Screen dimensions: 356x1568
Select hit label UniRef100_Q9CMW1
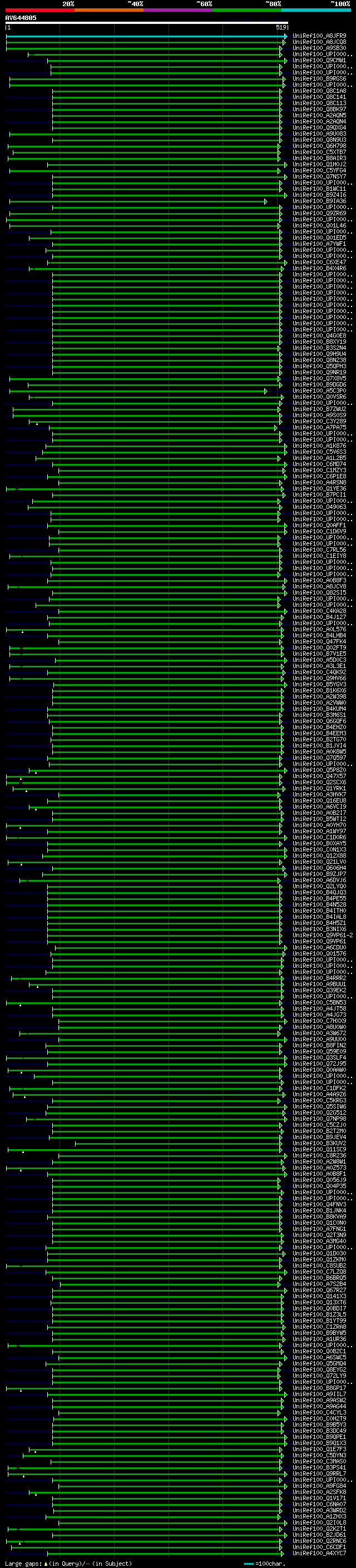point(319,60)
